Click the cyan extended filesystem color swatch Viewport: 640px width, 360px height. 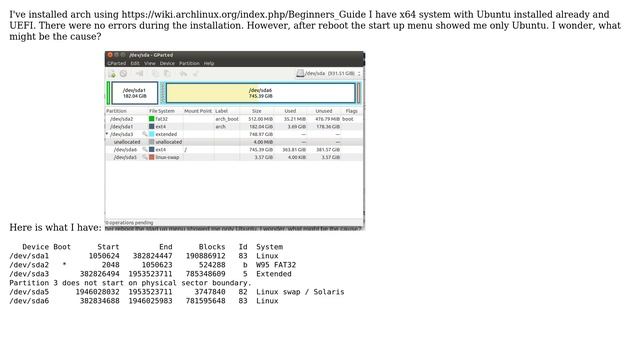[151, 134]
